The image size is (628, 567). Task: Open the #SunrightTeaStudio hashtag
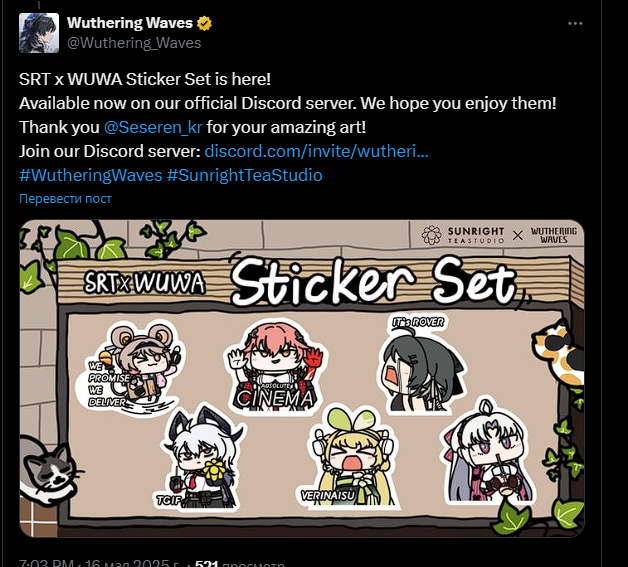coord(244,175)
